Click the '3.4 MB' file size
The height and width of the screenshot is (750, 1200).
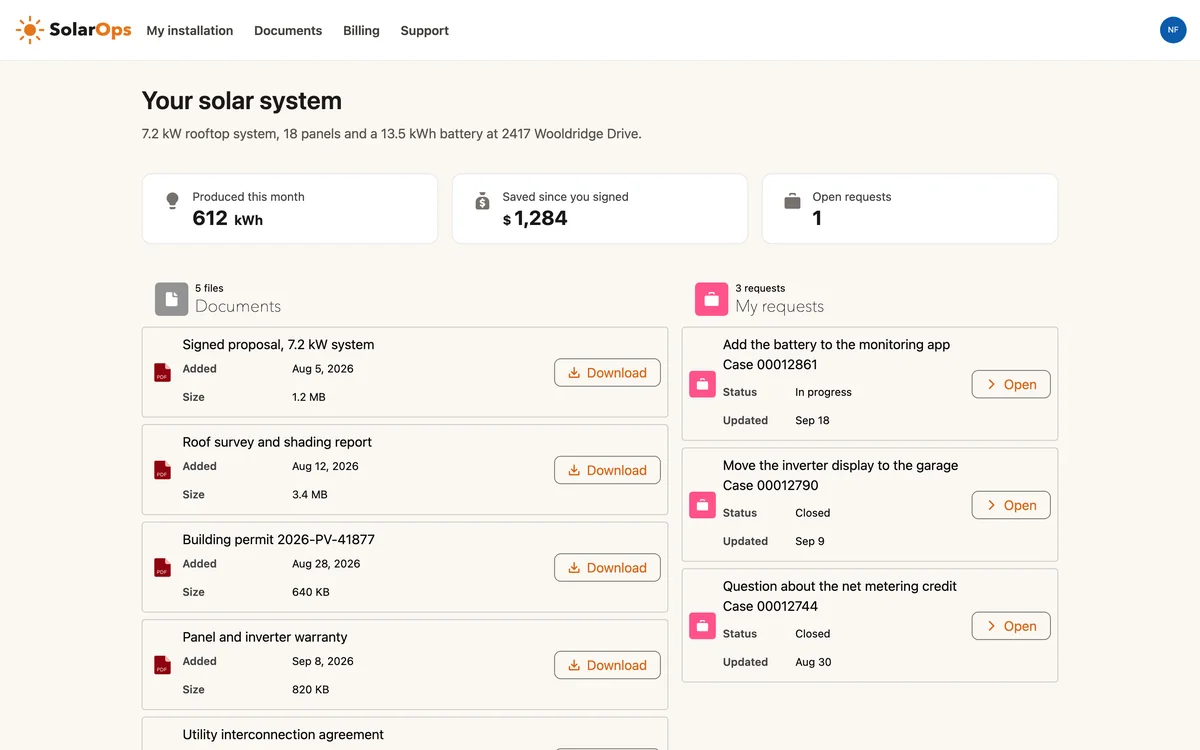tap(310, 494)
